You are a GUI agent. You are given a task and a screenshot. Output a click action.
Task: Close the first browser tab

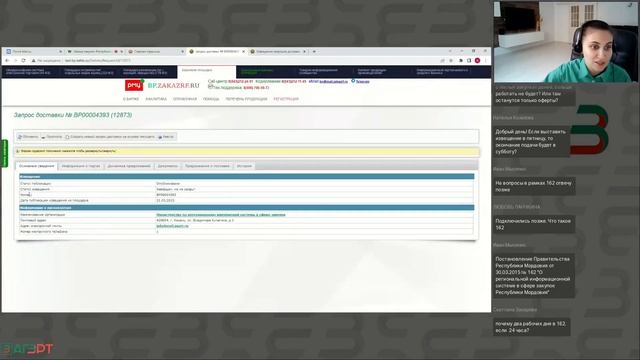tap(61, 52)
